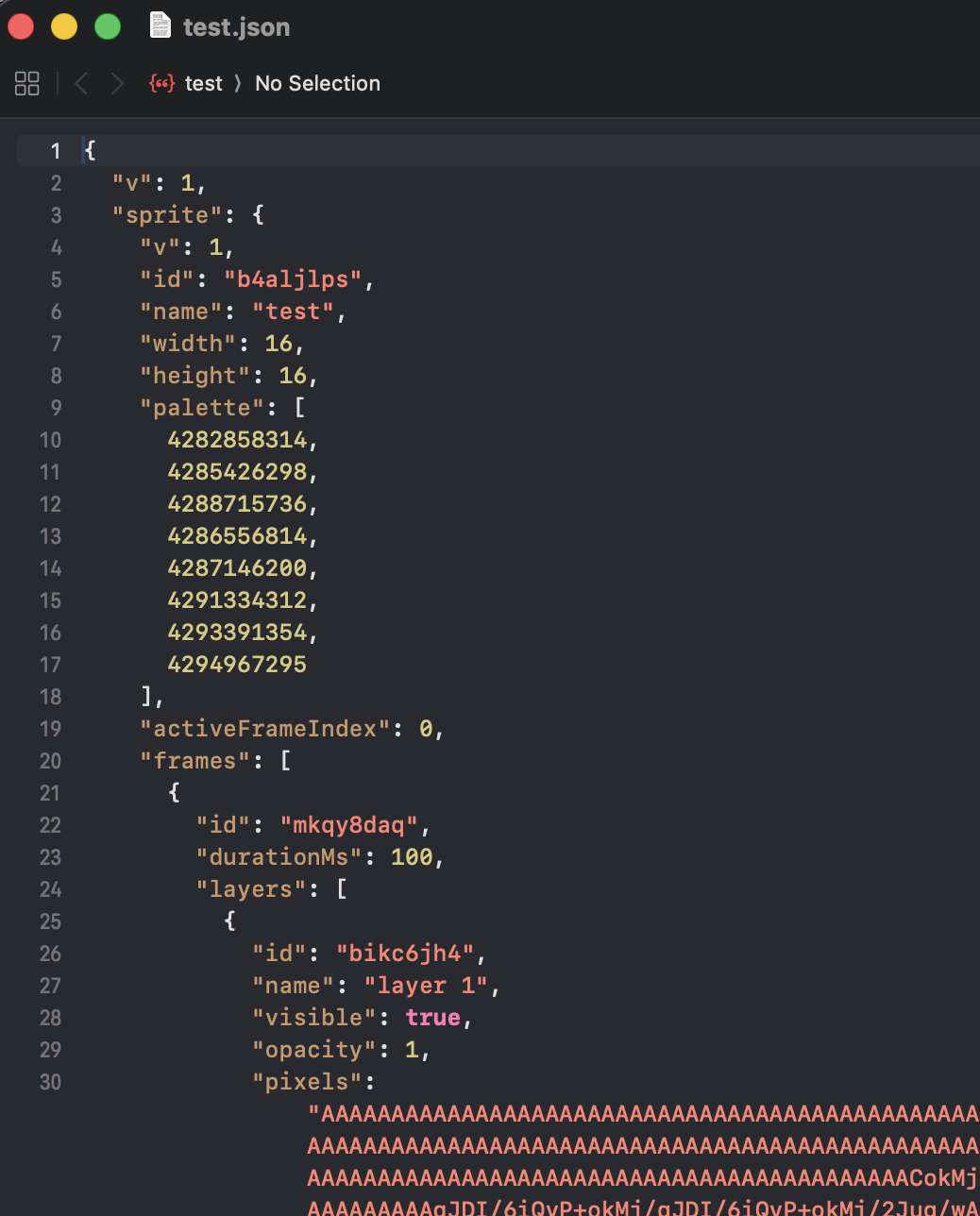Open the "No Selection" breadcrumb menu
Image resolution: width=980 pixels, height=1216 pixels.
(317, 83)
